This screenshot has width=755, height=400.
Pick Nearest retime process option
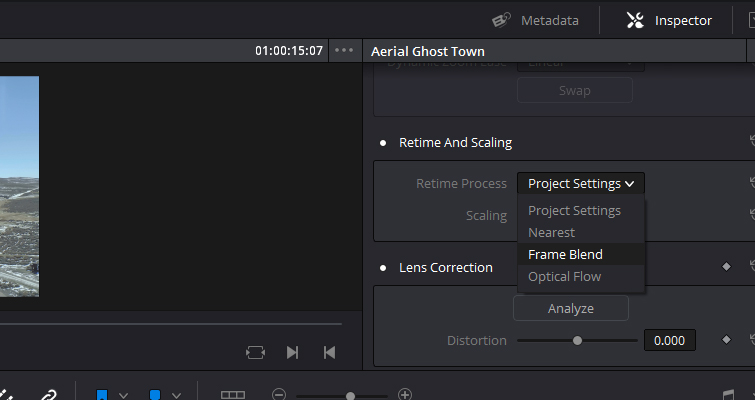pyautogui.click(x=551, y=233)
